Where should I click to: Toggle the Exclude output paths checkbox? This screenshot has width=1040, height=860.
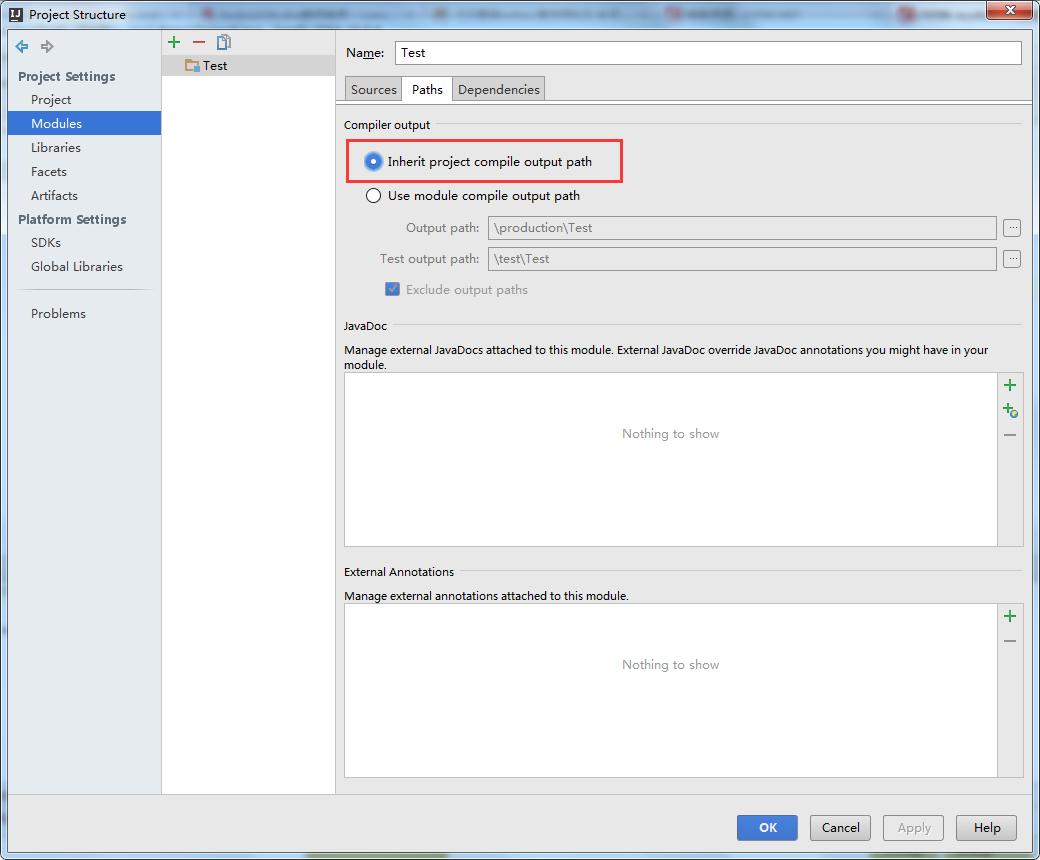pos(392,288)
